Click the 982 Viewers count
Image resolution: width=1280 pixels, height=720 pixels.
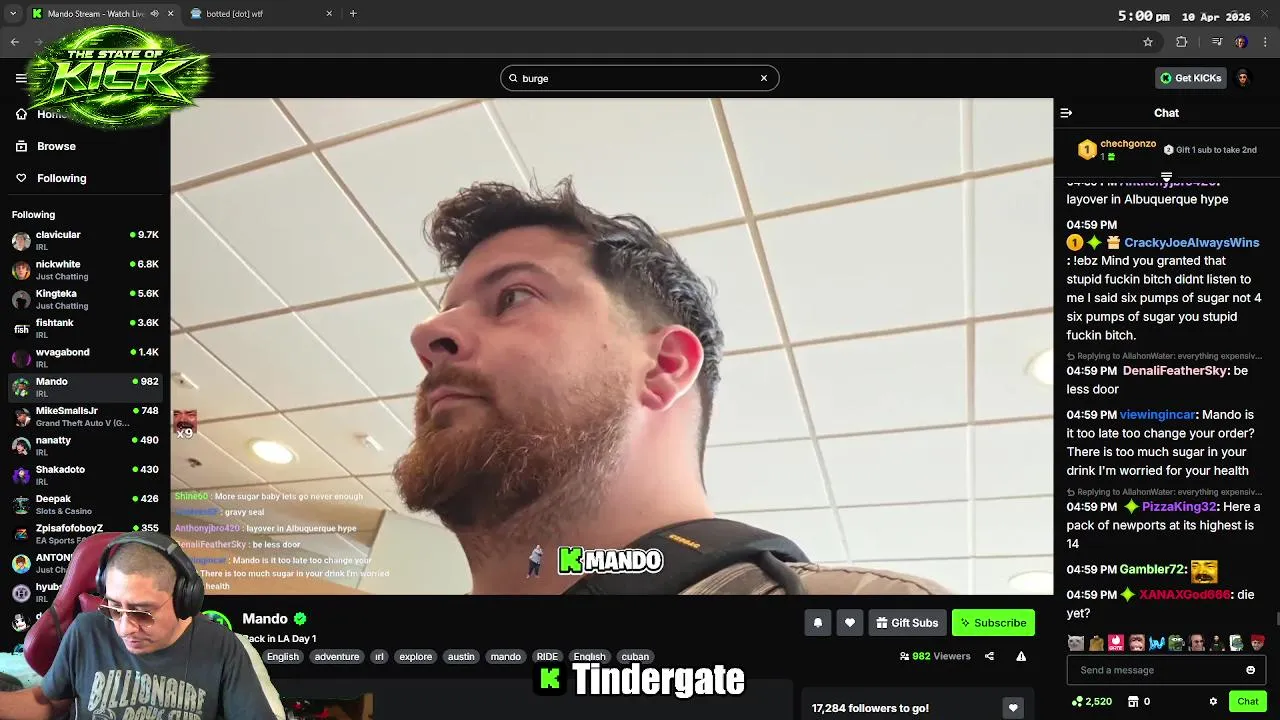click(x=935, y=657)
